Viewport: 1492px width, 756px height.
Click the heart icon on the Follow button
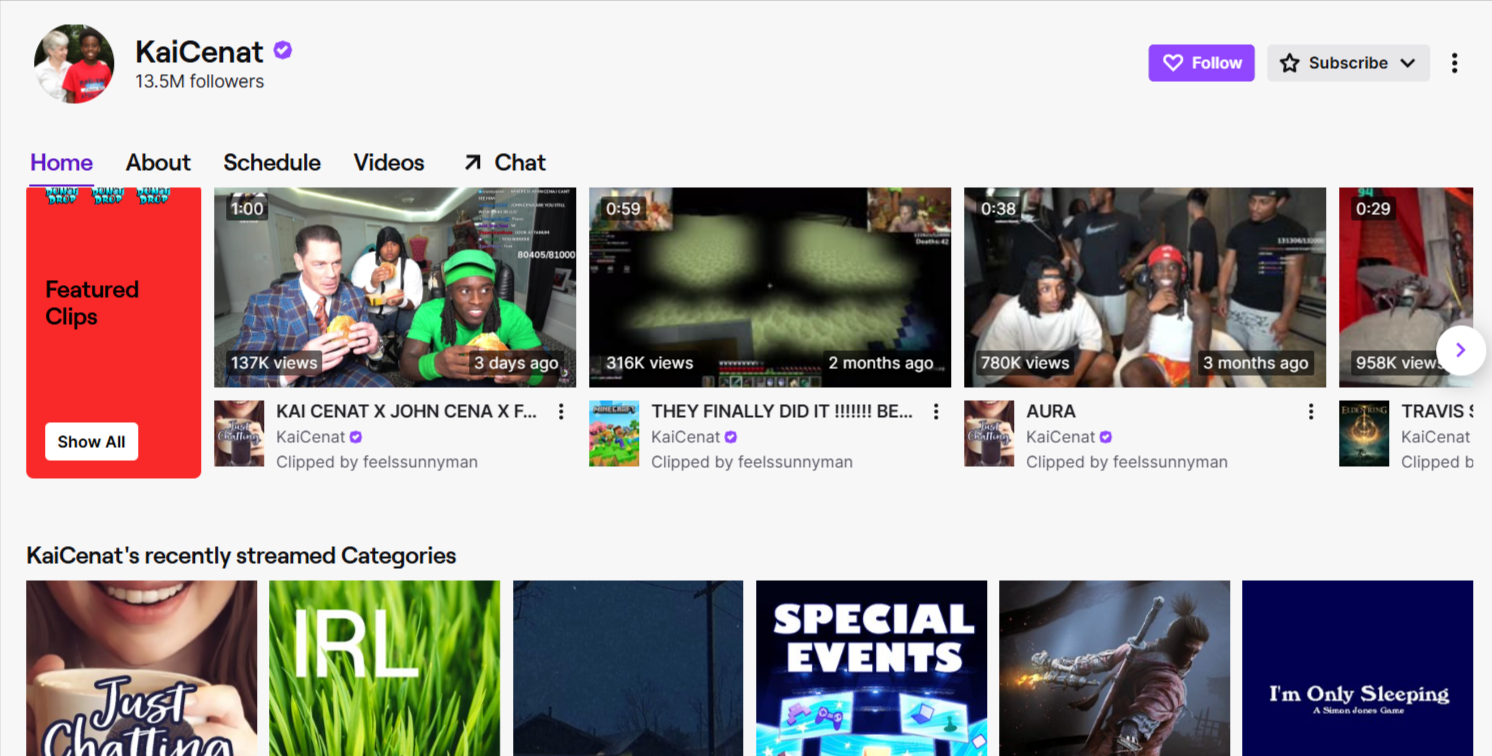[x=1174, y=62]
